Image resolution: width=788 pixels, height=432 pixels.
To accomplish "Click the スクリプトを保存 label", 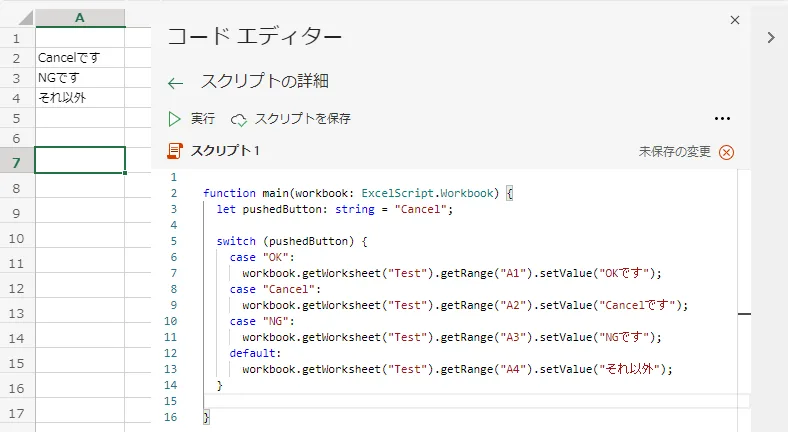I will coord(302,119).
